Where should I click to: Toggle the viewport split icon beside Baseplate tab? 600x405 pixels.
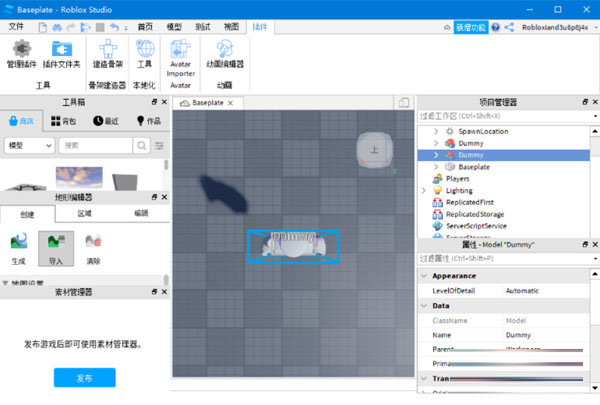pyautogui.click(x=404, y=103)
